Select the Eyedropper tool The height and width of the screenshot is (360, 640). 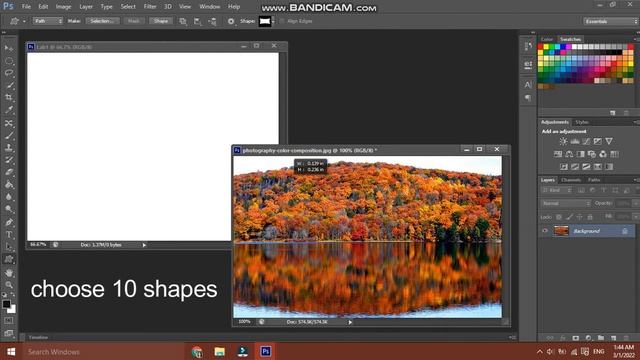9,110
